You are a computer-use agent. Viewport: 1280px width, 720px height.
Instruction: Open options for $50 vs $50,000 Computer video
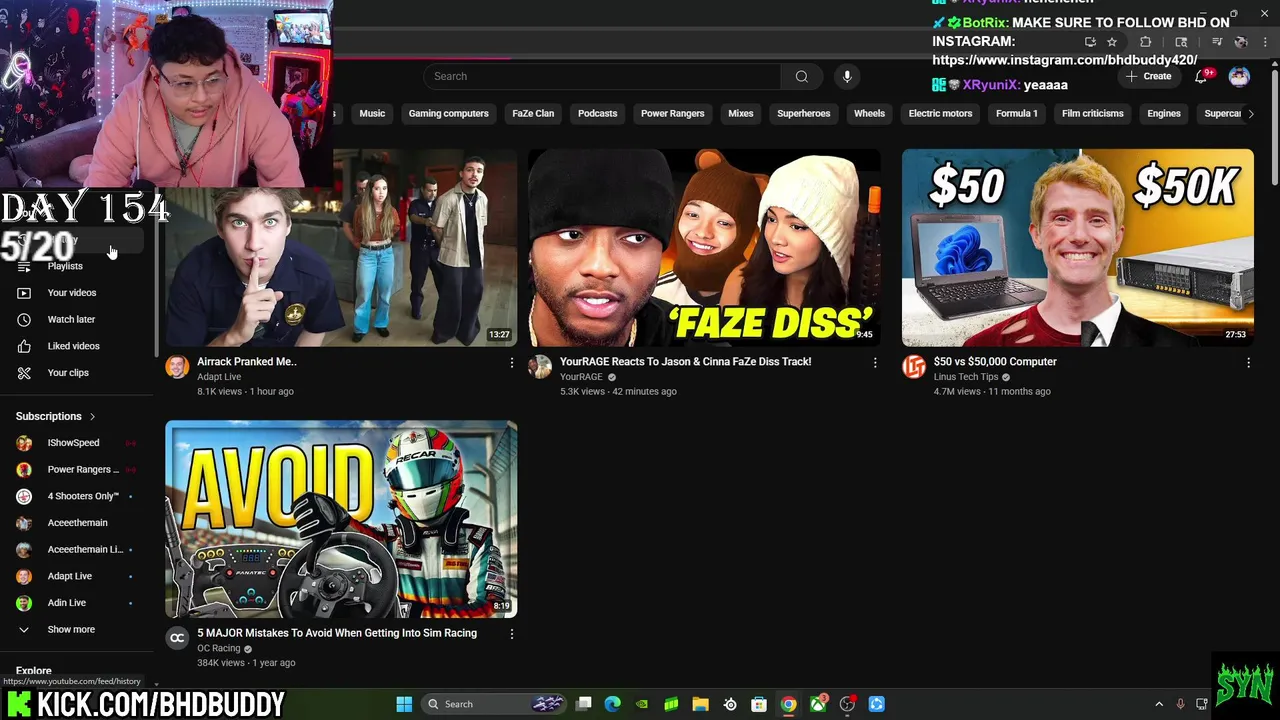pyautogui.click(x=1248, y=362)
